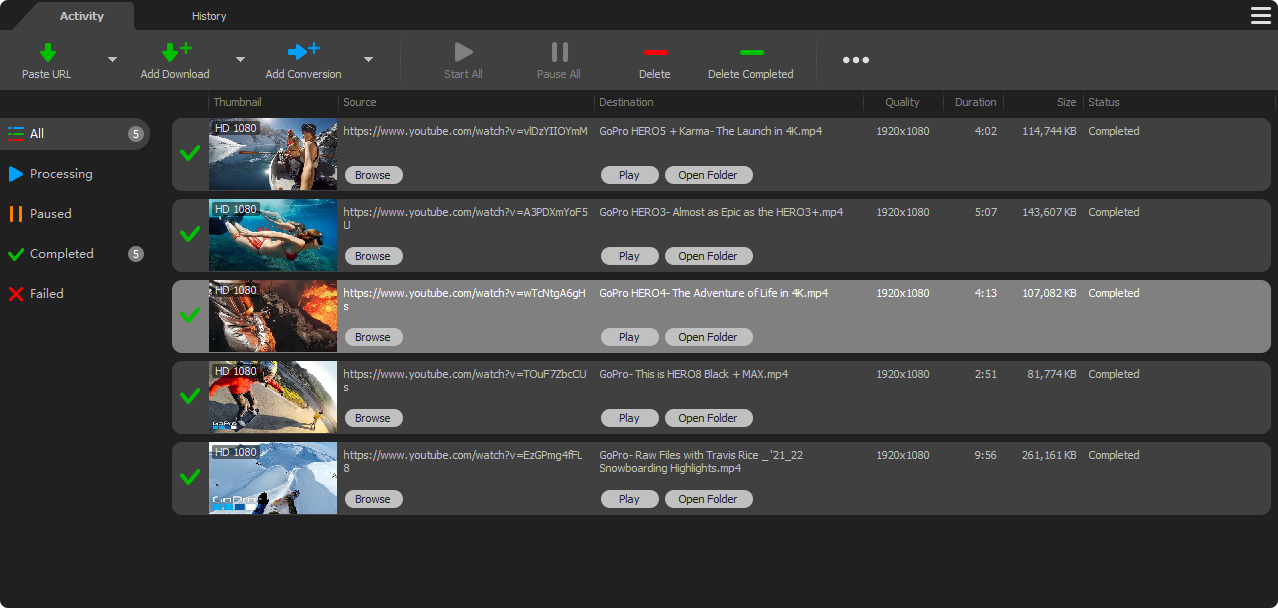Expand the Add Conversion dropdown arrow
Image resolution: width=1278 pixels, height=608 pixels.
[368, 59]
